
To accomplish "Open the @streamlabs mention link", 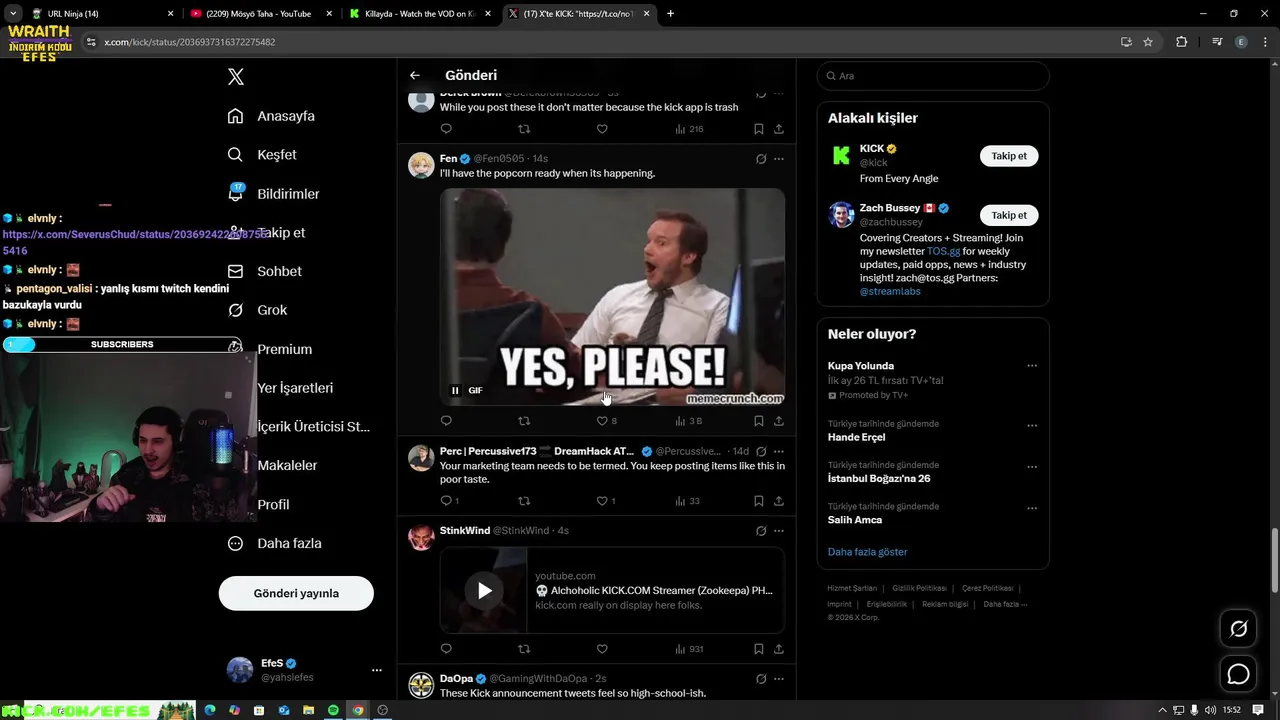I will (890, 292).
